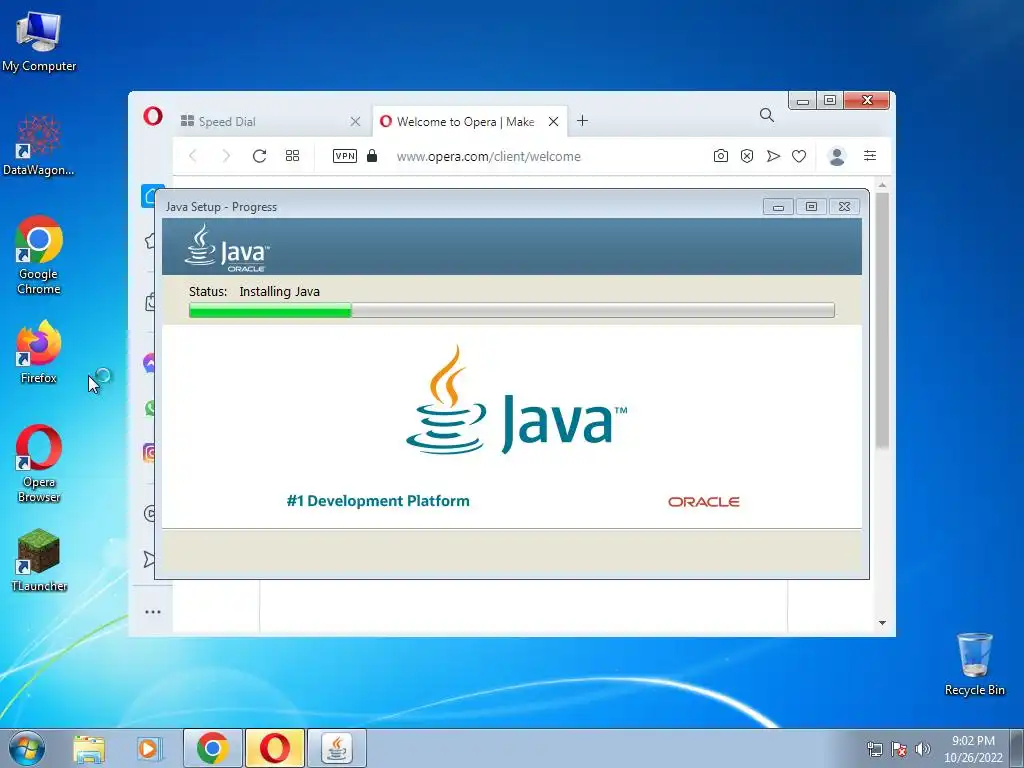Add page to bookmarks with heart icon
This screenshot has width=1024, height=768.
point(799,156)
